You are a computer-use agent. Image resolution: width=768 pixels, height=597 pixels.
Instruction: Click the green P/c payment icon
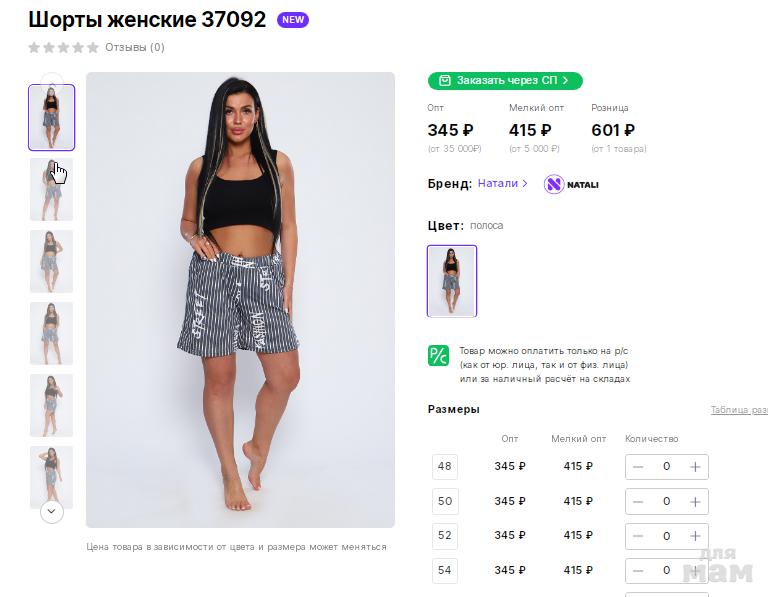(438, 355)
